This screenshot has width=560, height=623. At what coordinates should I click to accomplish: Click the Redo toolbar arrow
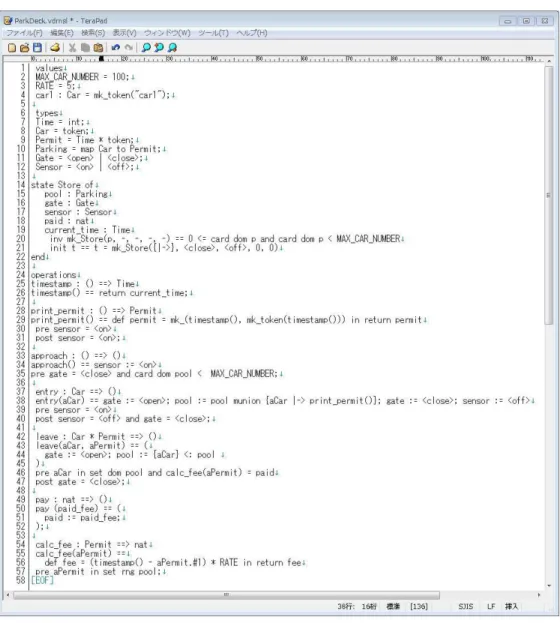click(x=128, y=48)
